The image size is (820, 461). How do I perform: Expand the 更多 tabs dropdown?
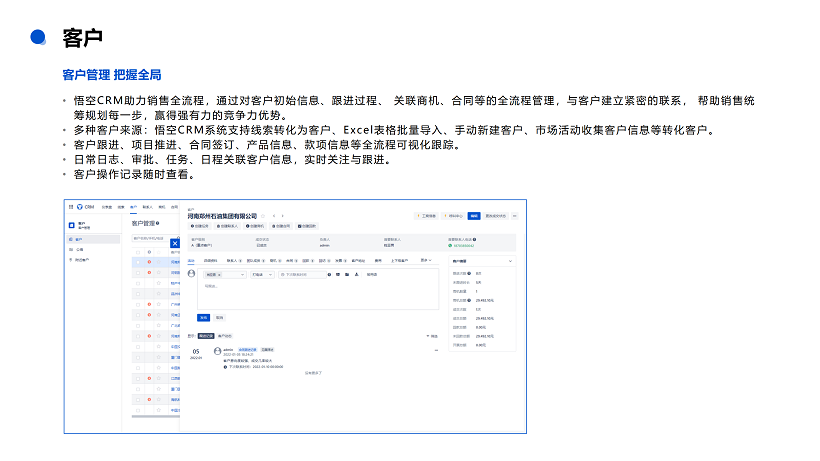click(426, 260)
